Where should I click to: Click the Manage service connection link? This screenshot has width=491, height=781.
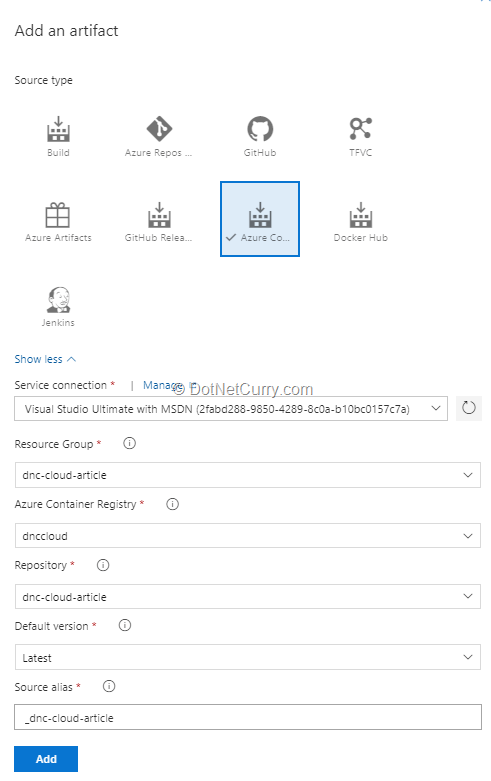(x=162, y=385)
